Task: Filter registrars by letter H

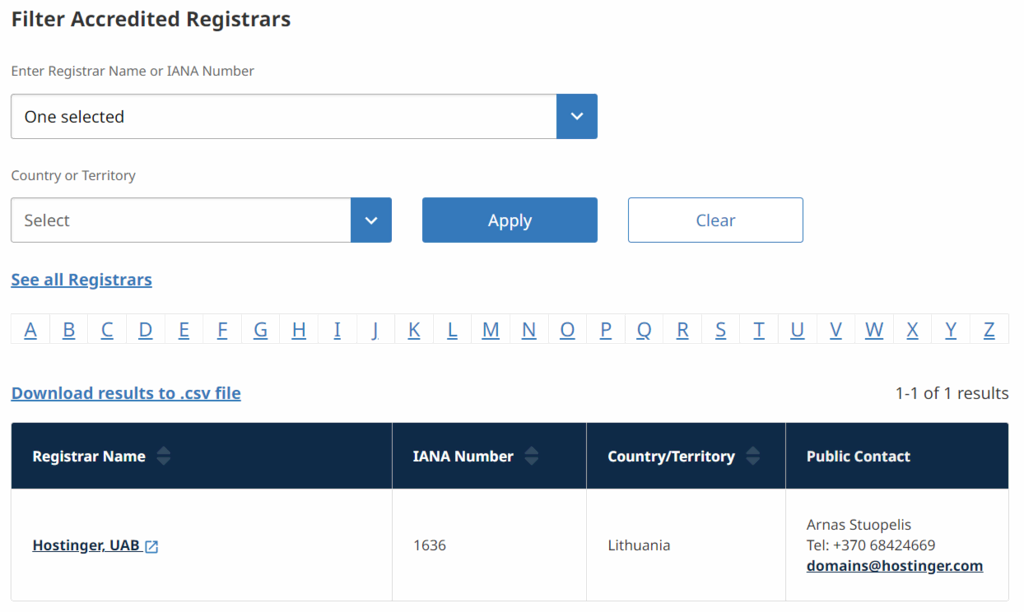Action: coord(299,330)
